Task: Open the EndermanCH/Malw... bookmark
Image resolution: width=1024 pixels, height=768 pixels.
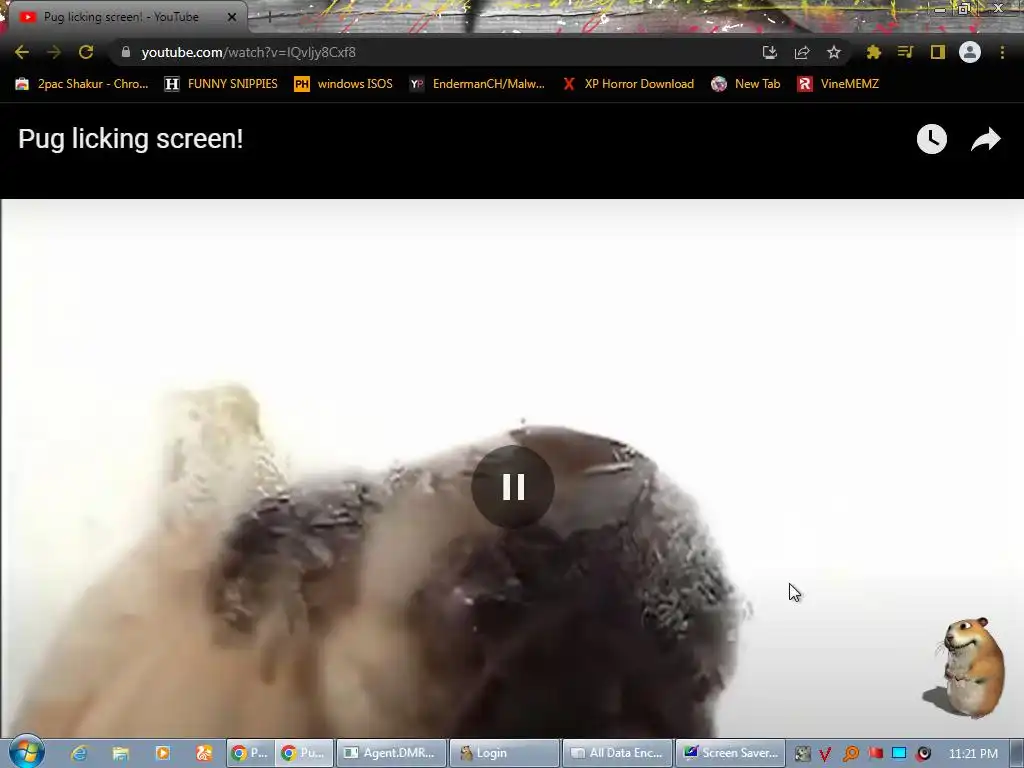Action: coord(477,84)
